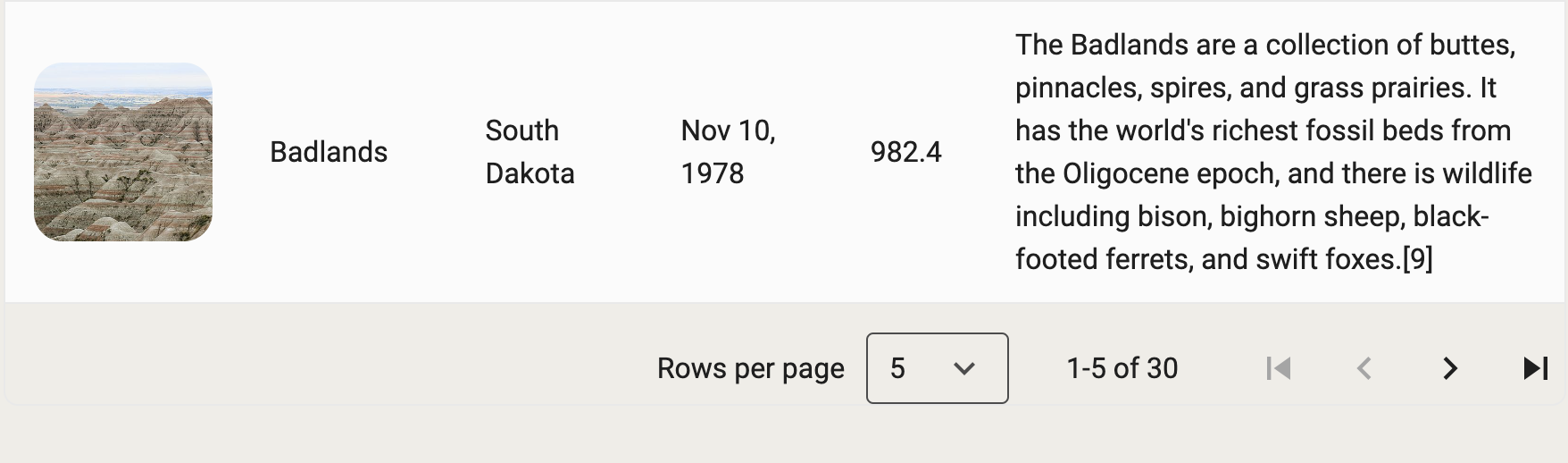Screen dimensions: 1568x463
Task: Open the [9] citation reference
Action: (1418, 259)
